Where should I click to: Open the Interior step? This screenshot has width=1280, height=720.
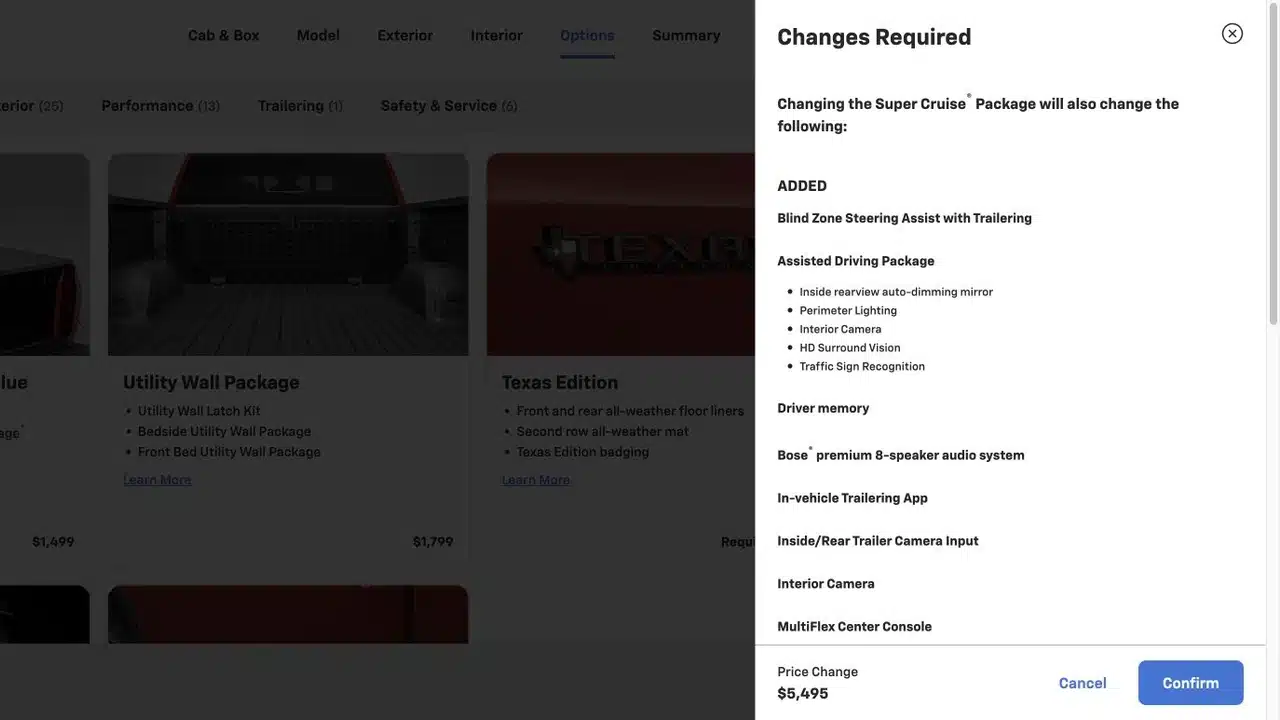[497, 35]
